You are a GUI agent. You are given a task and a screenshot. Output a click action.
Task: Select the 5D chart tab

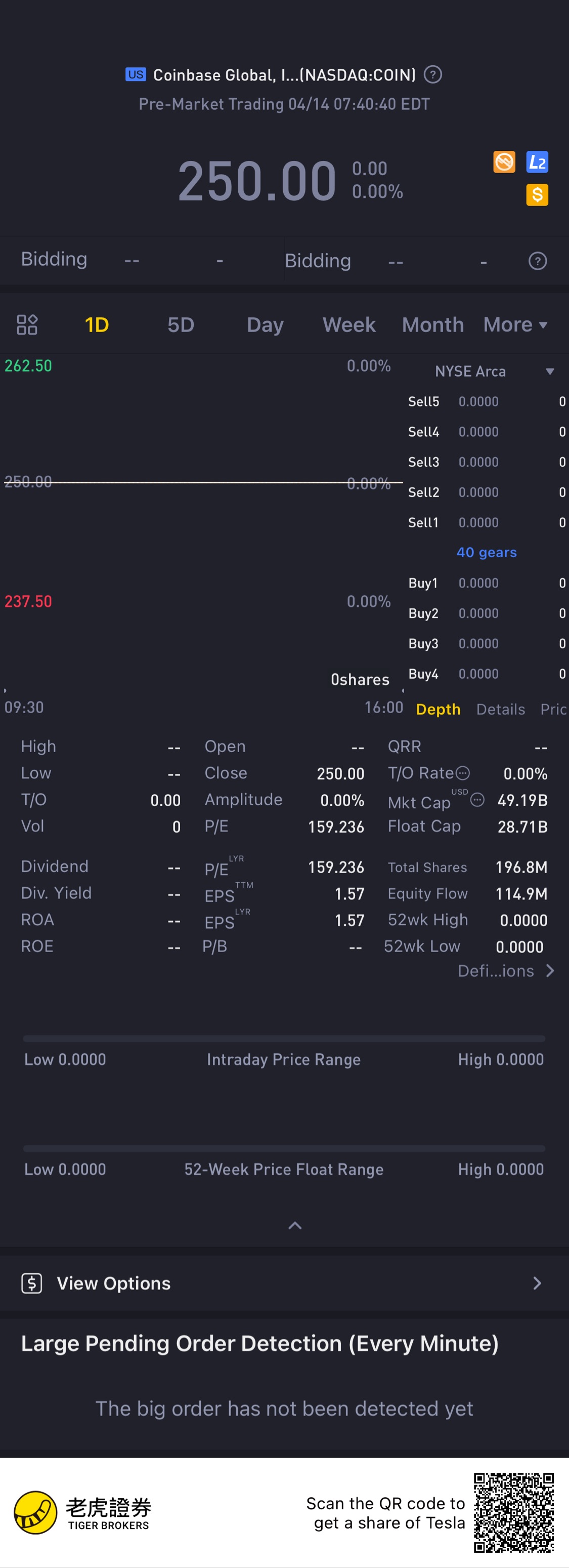pos(181,324)
